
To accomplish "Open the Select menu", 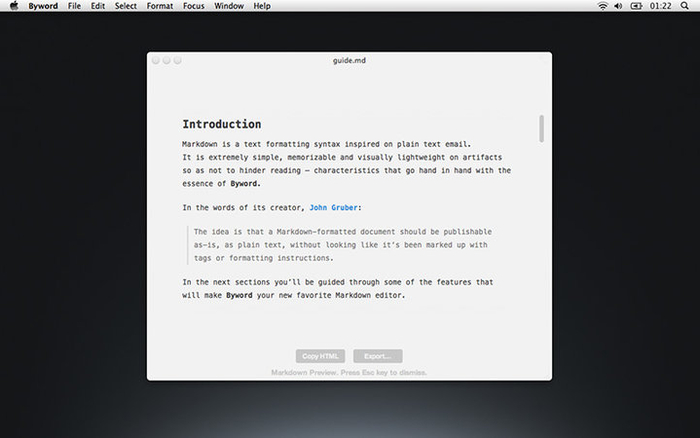I will (x=125, y=6).
